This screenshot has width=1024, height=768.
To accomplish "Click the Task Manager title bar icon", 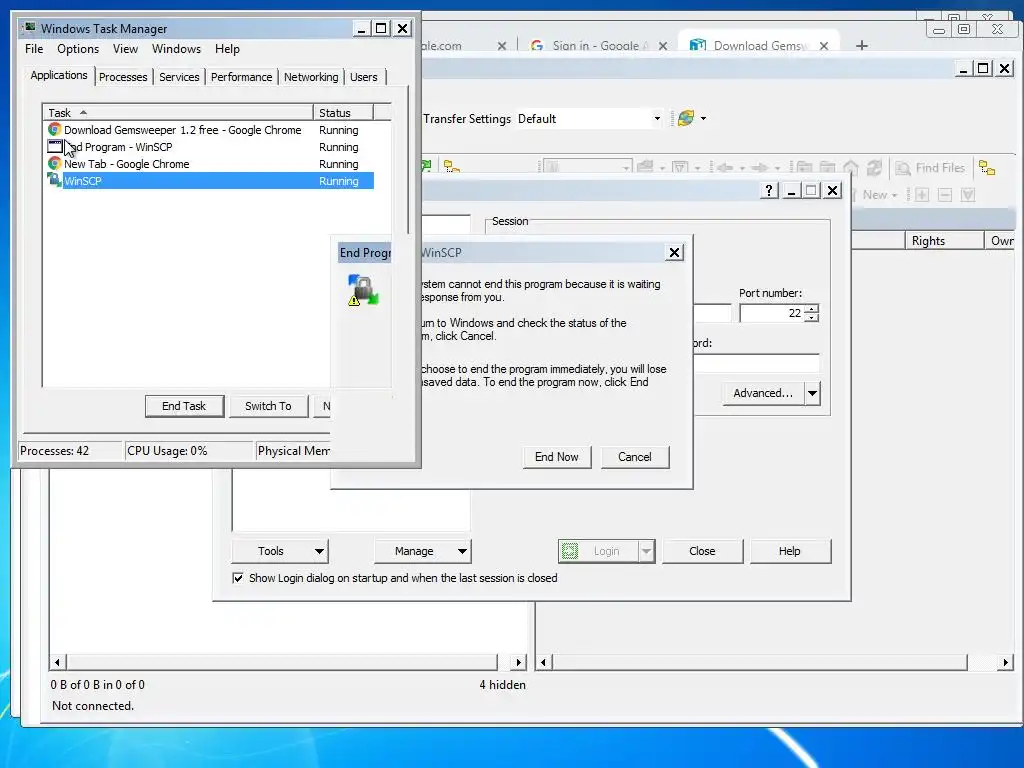I will coord(30,27).
